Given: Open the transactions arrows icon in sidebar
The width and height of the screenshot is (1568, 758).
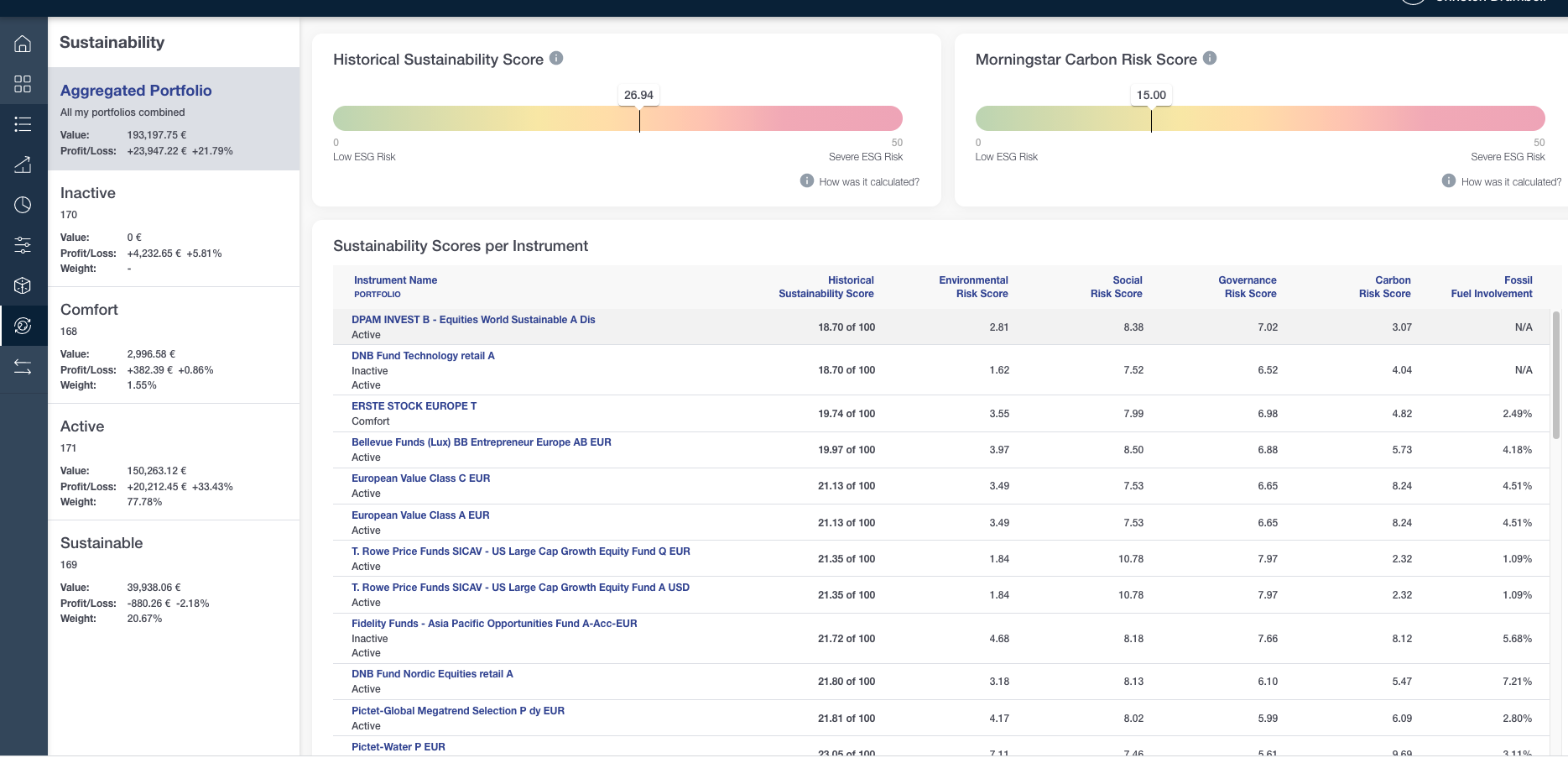Looking at the screenshot, I should click(x=23, y=368).
